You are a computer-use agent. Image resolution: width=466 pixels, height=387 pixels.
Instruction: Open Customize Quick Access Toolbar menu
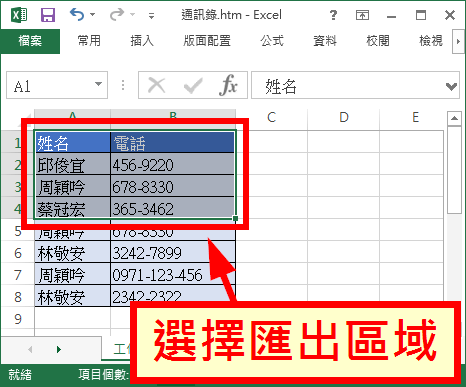point(151,15)
